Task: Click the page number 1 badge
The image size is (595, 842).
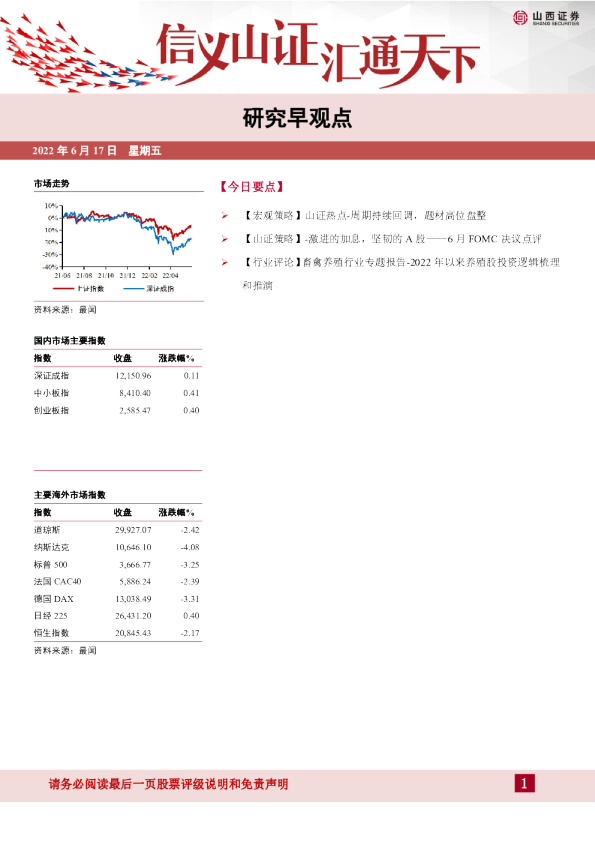Action: coord(525,783)
